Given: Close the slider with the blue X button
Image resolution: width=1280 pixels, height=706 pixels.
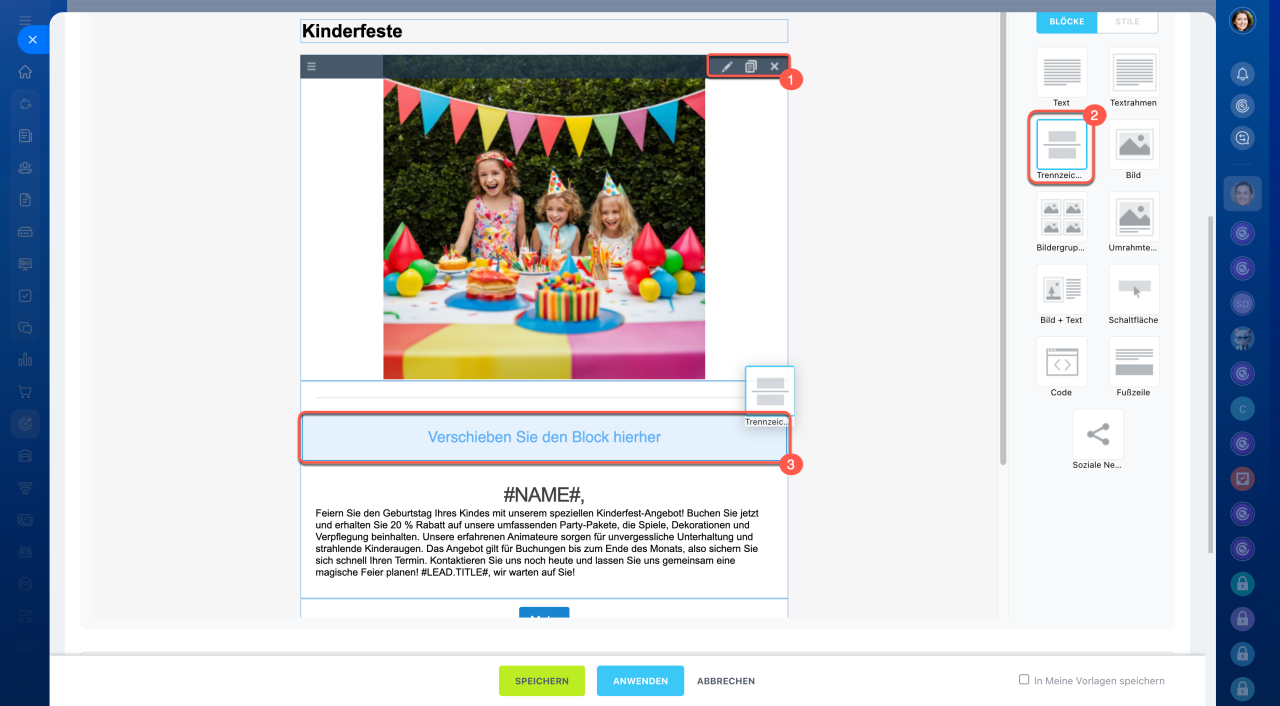Looking at the screenshot, I should (x=32, y=40).
